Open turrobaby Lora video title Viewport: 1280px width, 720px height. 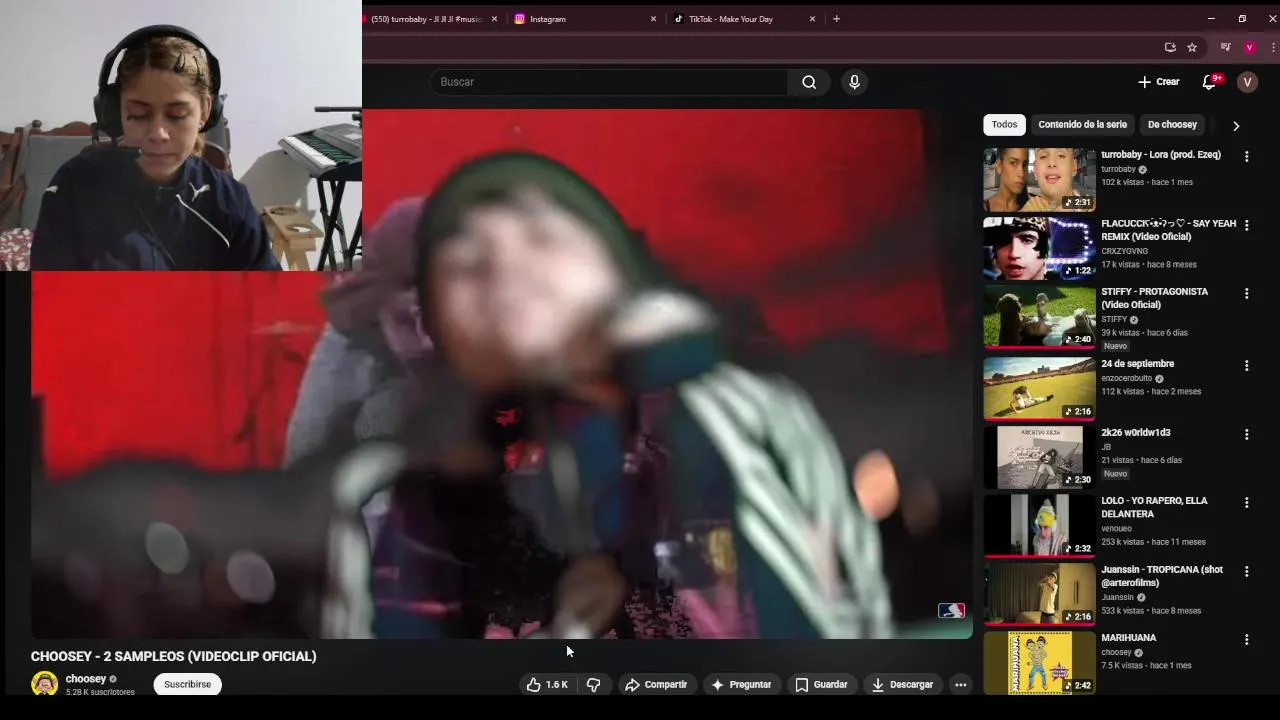(x=1161, y=155)
